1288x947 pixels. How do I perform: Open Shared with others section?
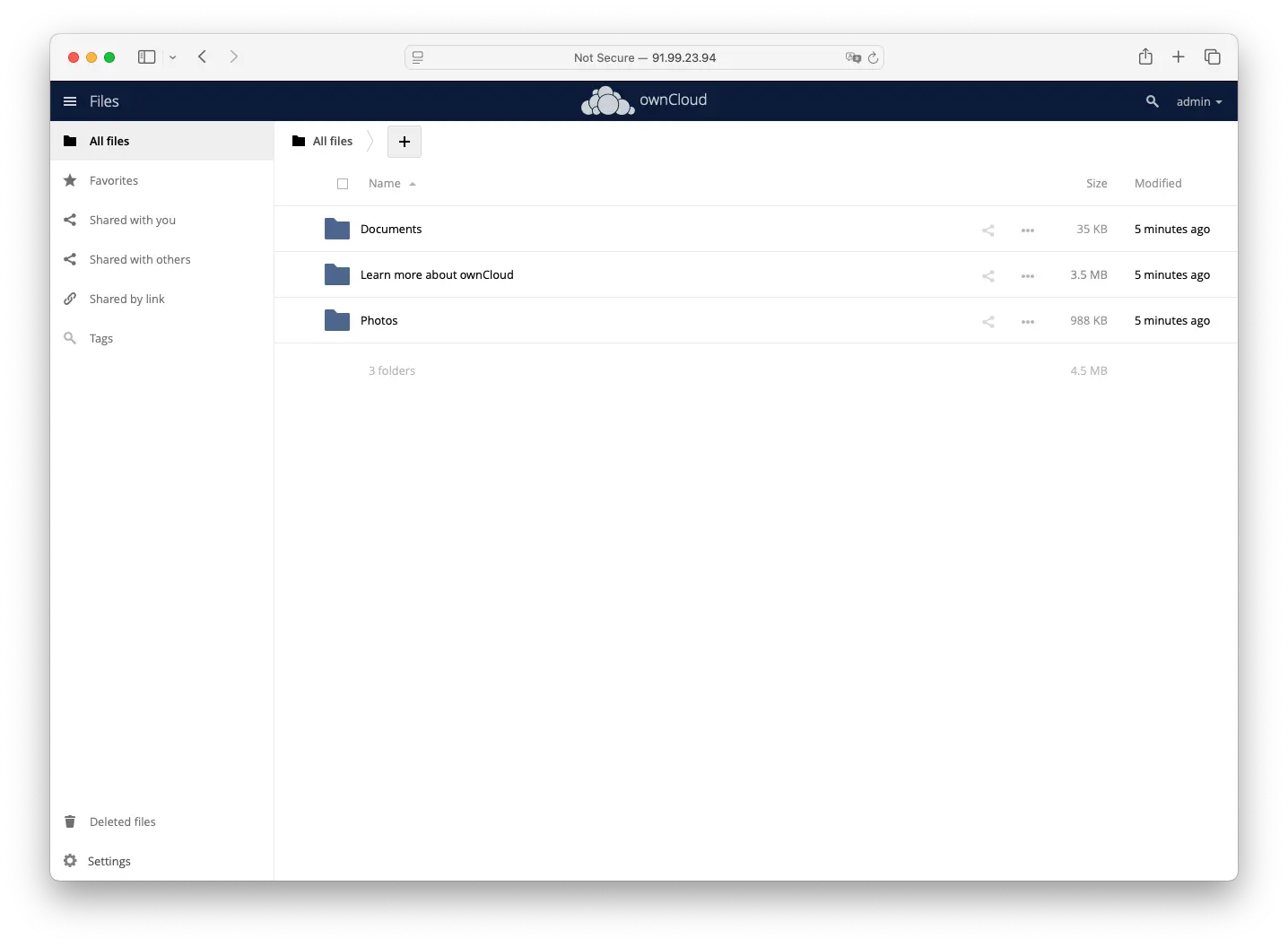(x=139, y=259)
